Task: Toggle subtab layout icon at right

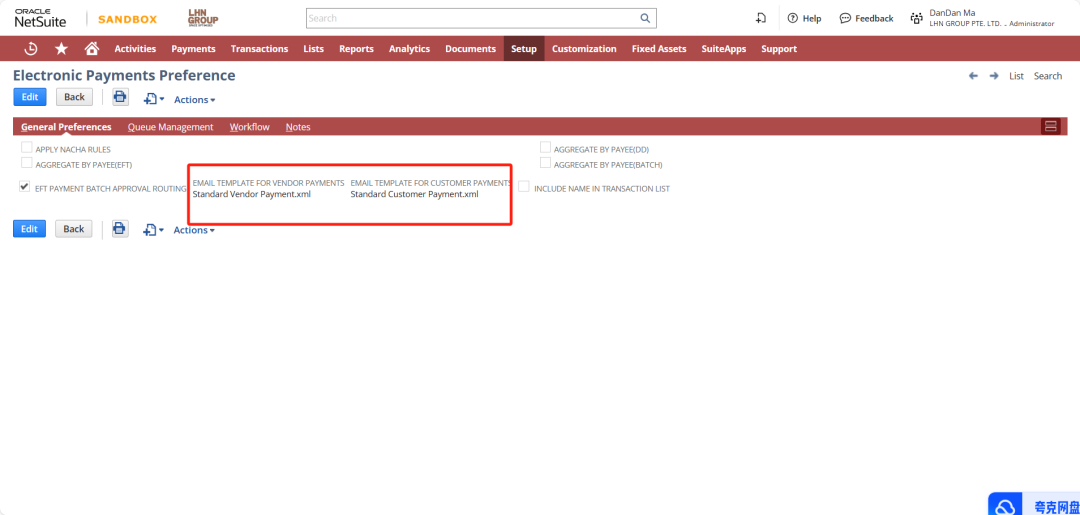Action: click(1050, 126)
